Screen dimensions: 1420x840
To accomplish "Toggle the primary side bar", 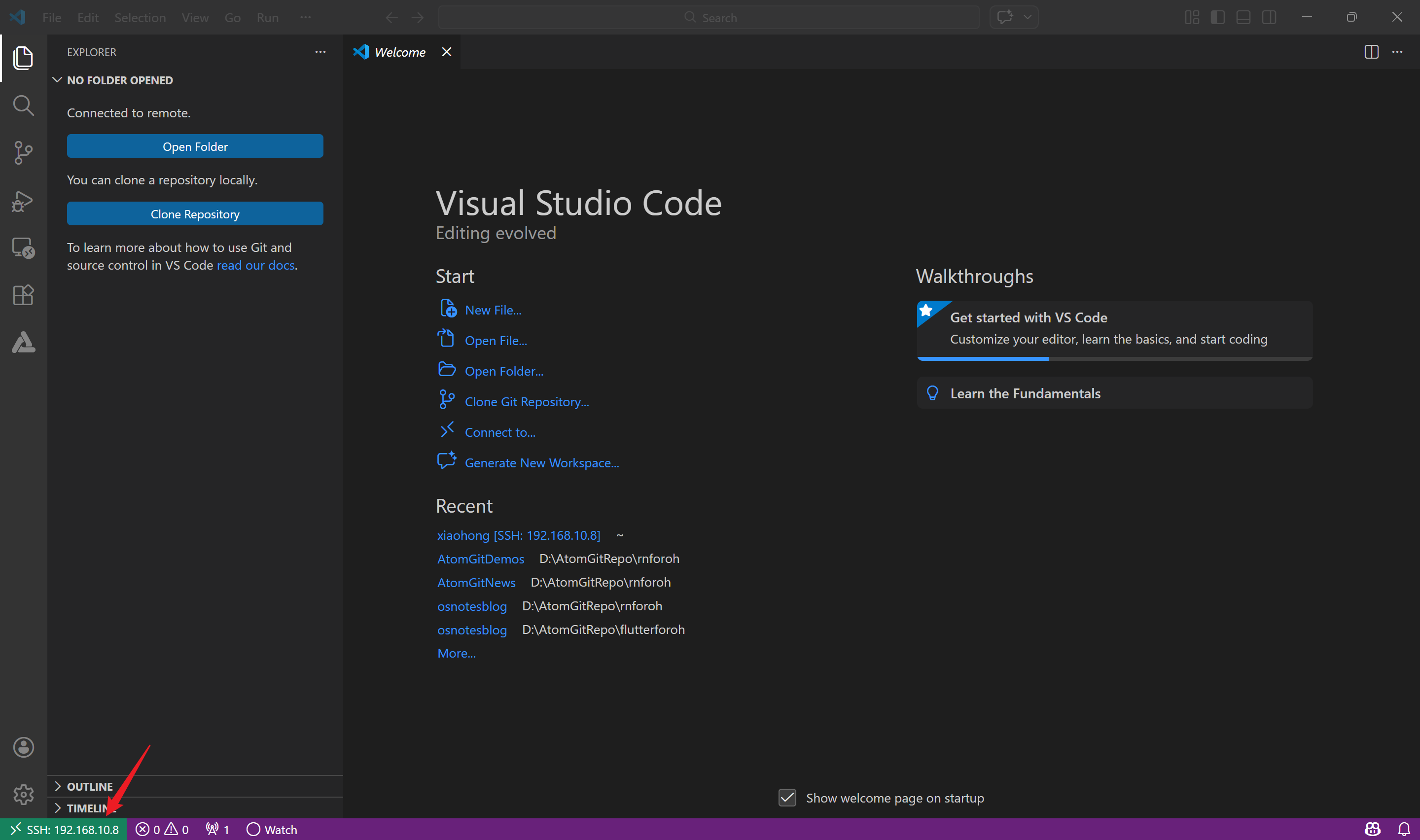I will 1218,18.
